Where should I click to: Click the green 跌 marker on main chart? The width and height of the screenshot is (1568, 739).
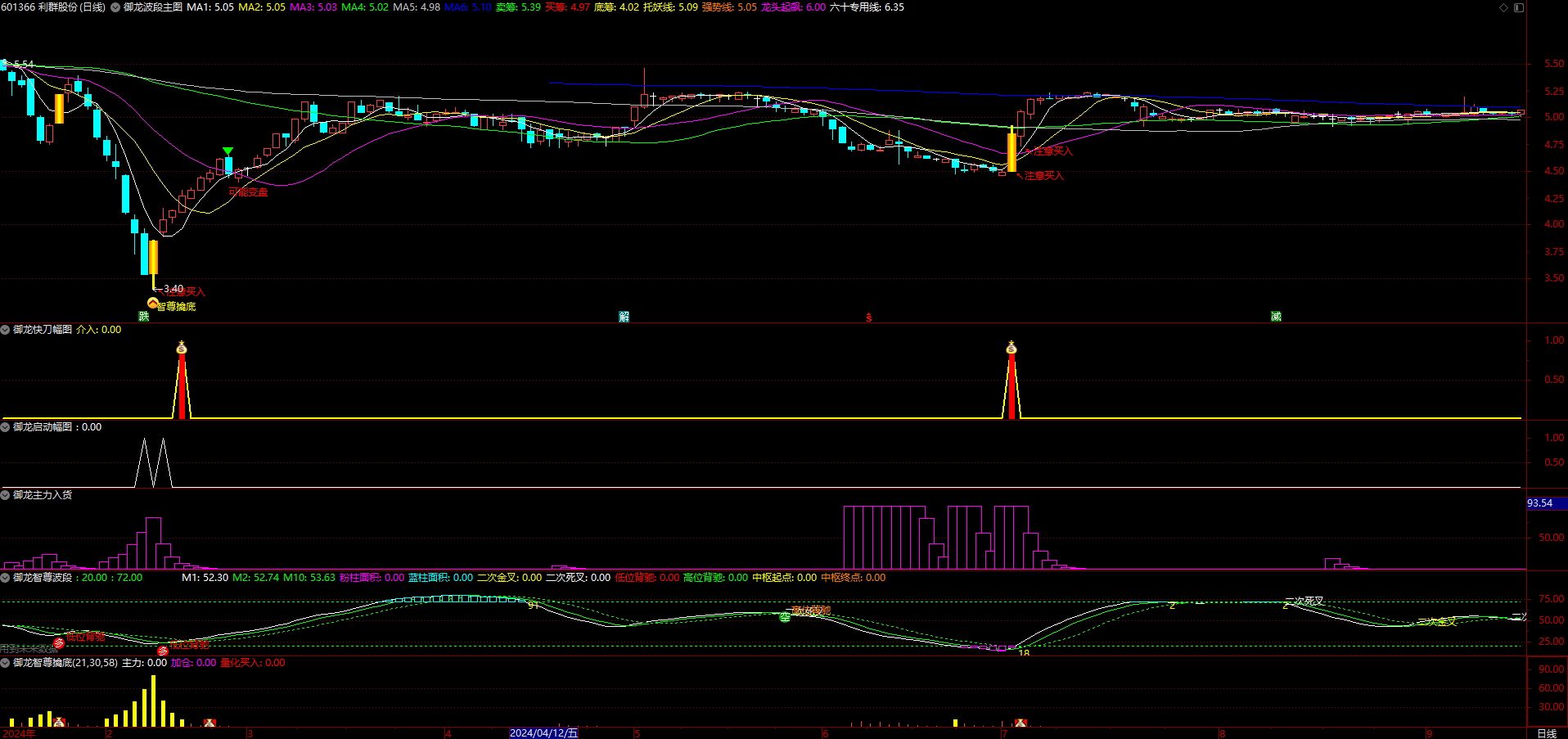pos(144,317)
